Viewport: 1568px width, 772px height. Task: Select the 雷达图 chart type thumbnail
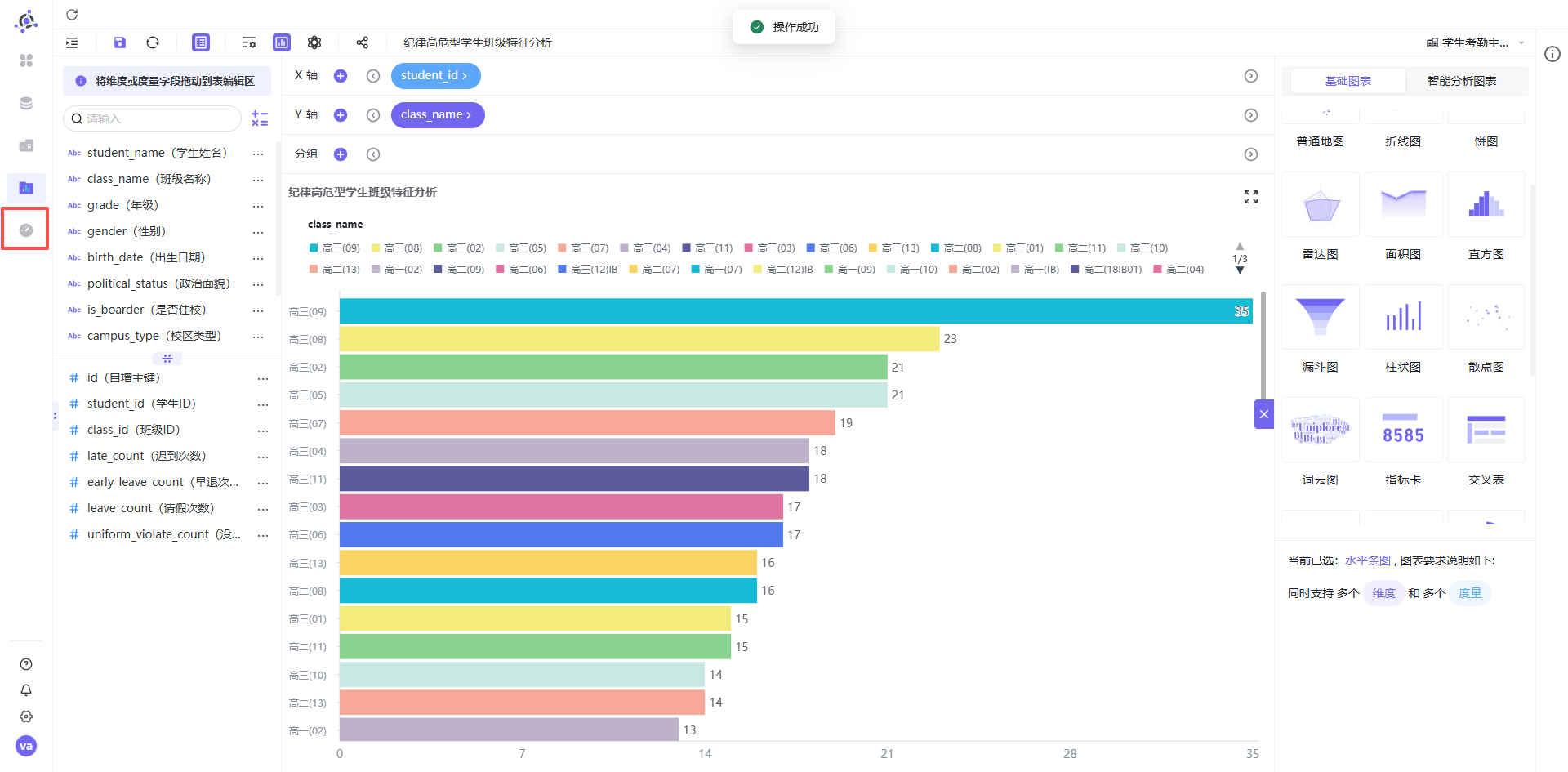click(x=1321, y=204)
